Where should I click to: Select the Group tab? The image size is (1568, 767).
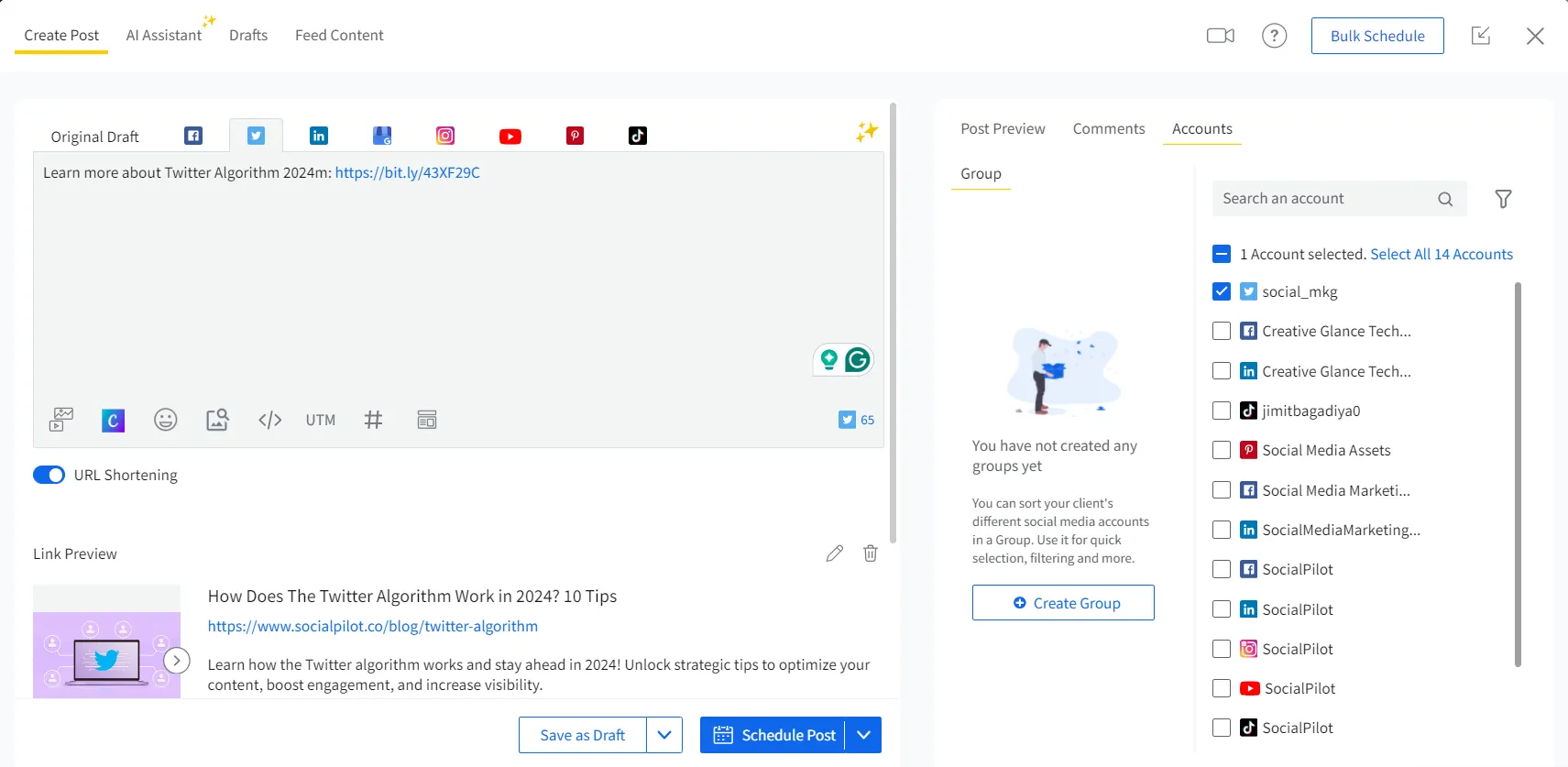tap(981, 174)
